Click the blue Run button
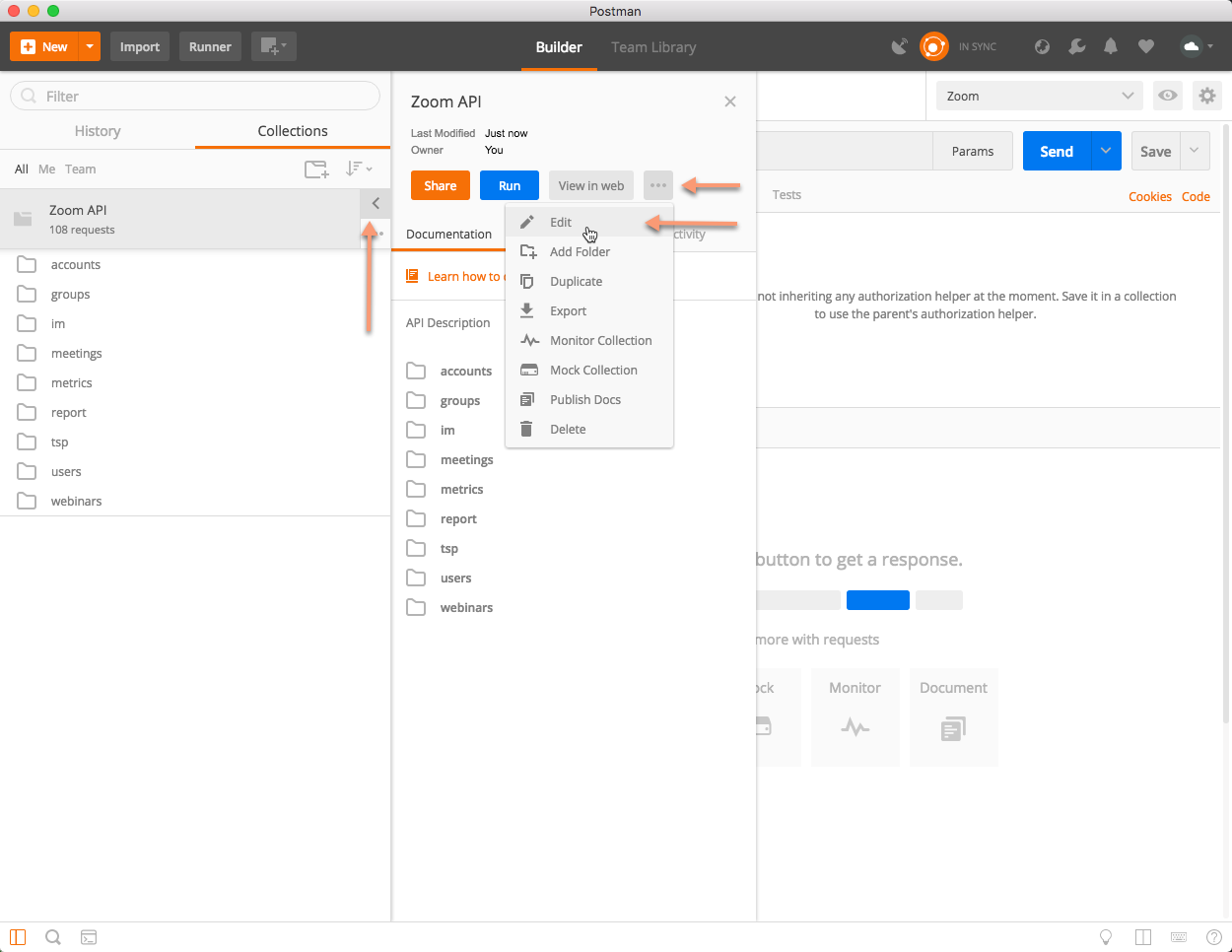 (x=510, y=185)
